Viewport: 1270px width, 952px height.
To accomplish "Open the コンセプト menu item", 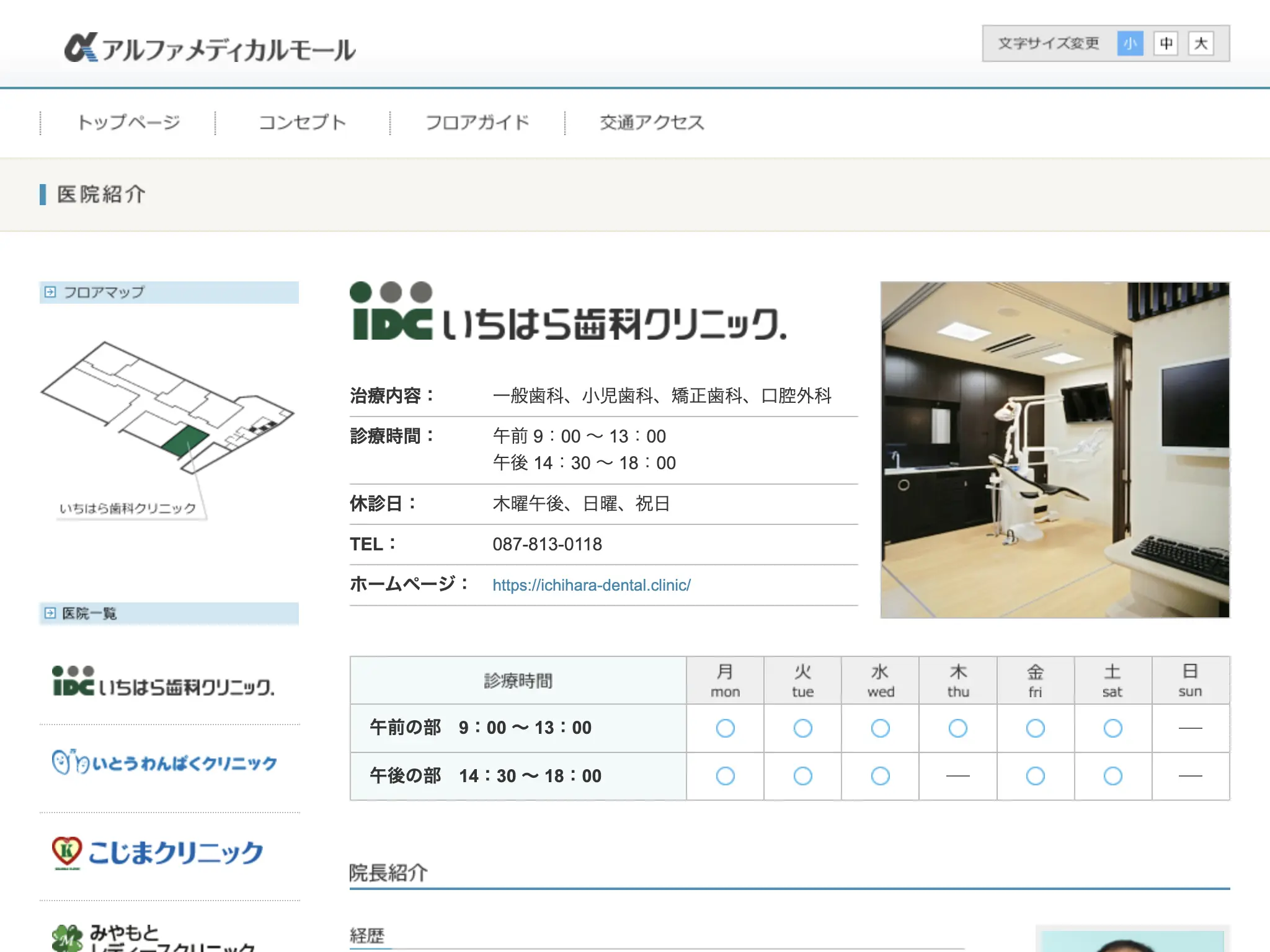I will [303, 122].
